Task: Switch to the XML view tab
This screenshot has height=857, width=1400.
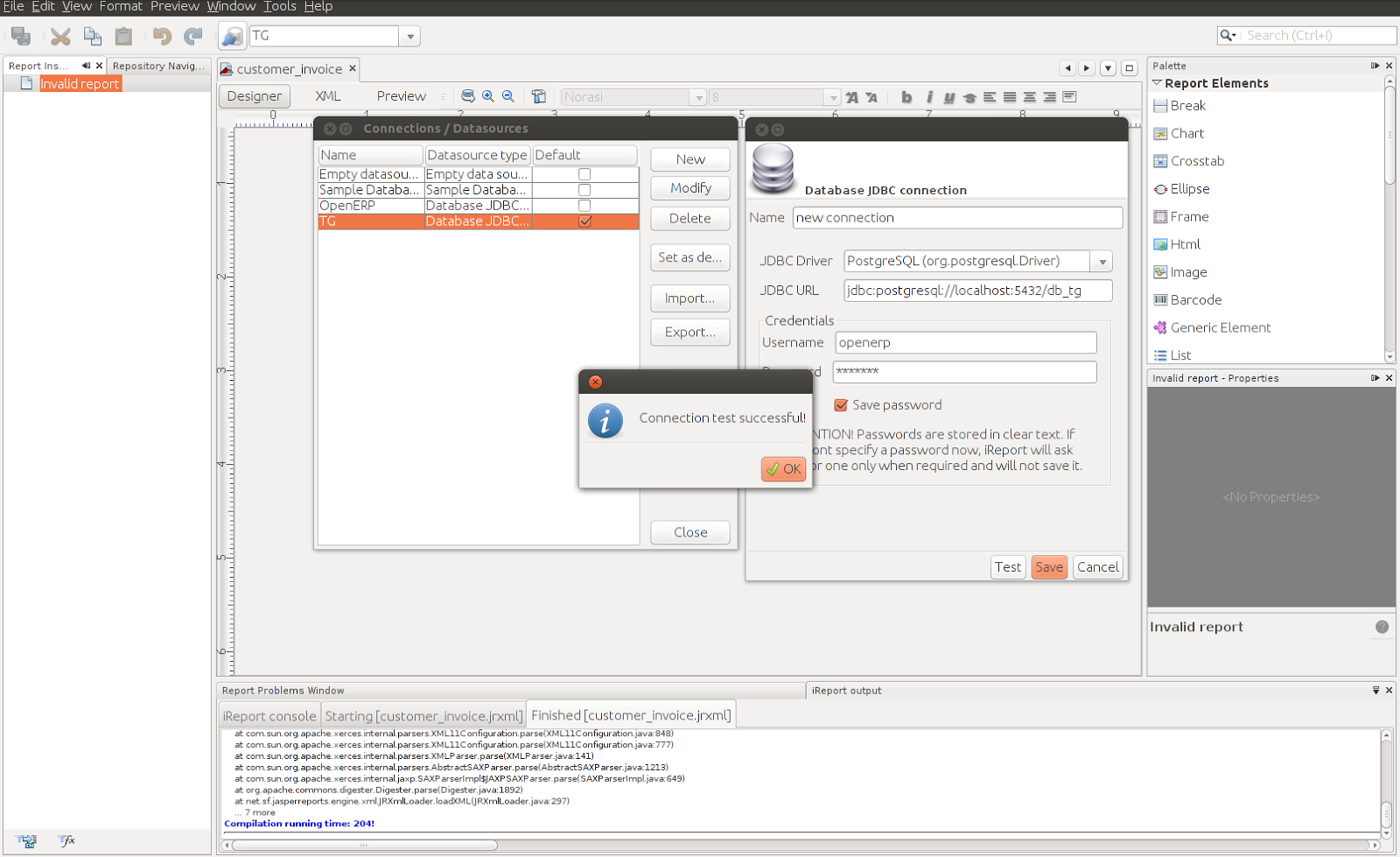Action: click(328, 96)
